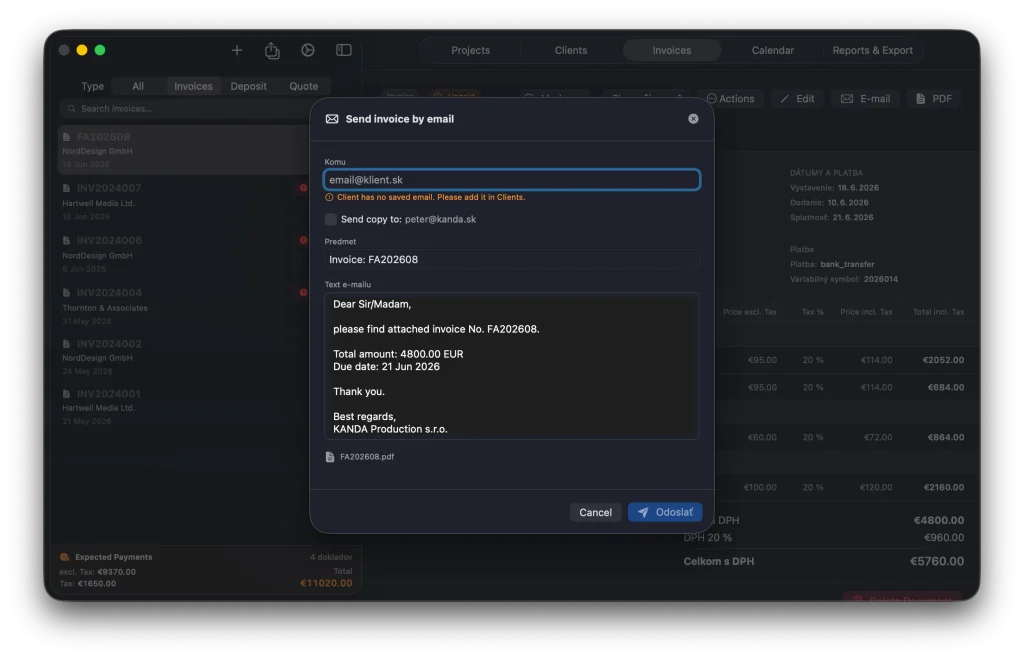The image size is (1024, 659).
Task: Select invoice INV2024001 in the list
Action: [185, 407]
